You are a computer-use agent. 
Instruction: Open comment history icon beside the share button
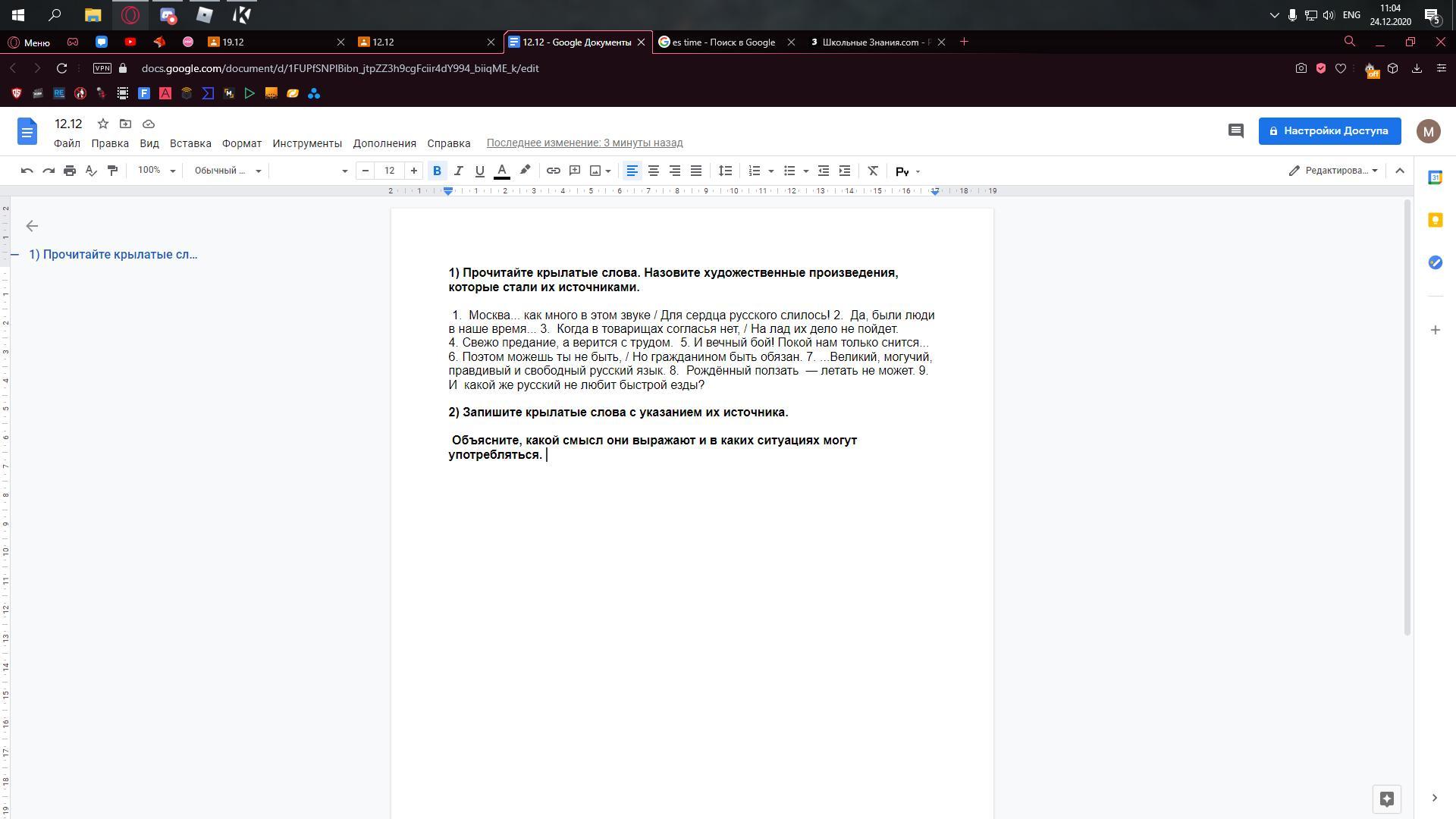[1236, 130]
